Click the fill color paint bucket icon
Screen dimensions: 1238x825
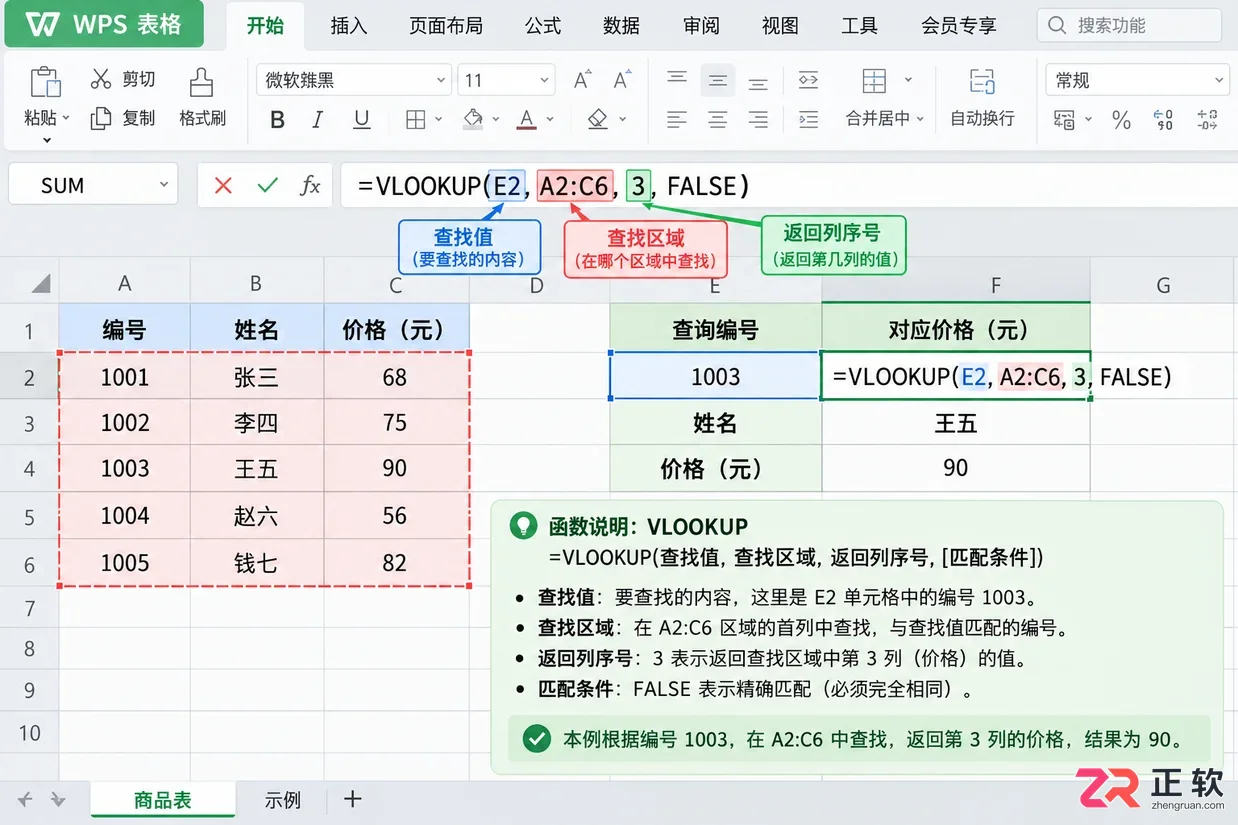(x=474, y=119)
